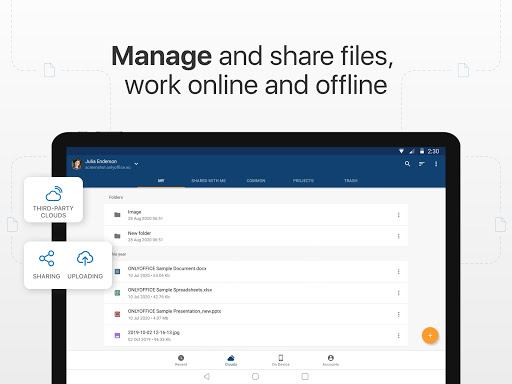Open the header overflow menu icon
The height and width of the screenshot is (384, 512).
pyautogui.click(x=436, y=164)
